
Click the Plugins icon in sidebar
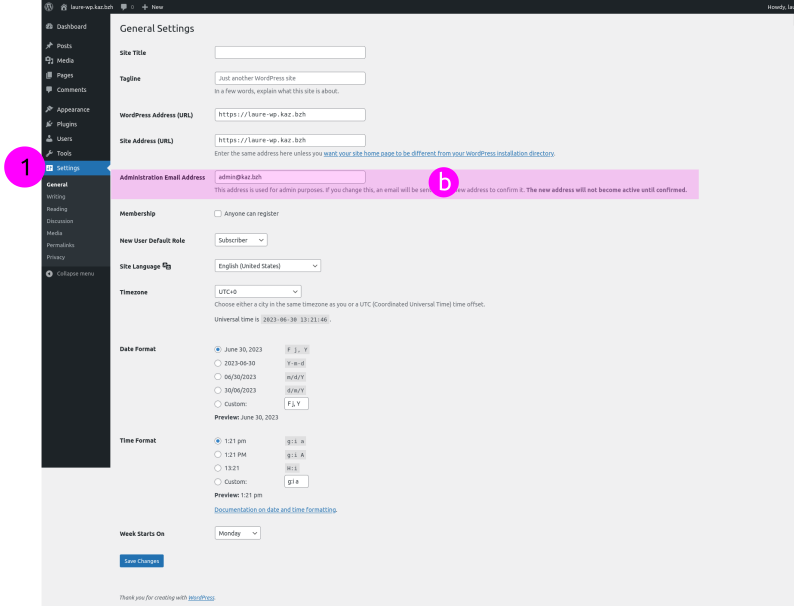[x=49, y=124]
